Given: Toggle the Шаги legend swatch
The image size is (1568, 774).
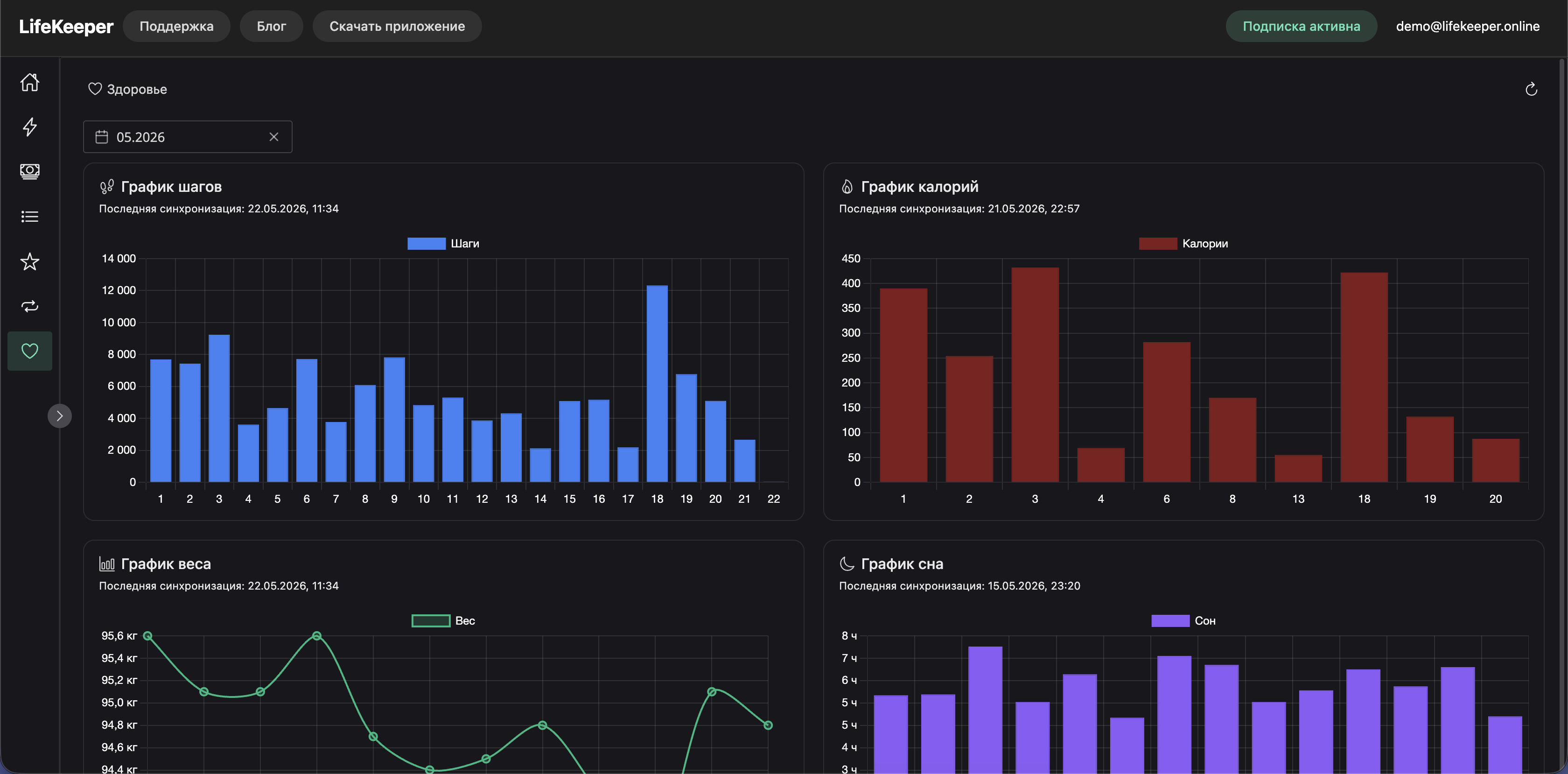Looking at the screenshot, I should 426,244.
